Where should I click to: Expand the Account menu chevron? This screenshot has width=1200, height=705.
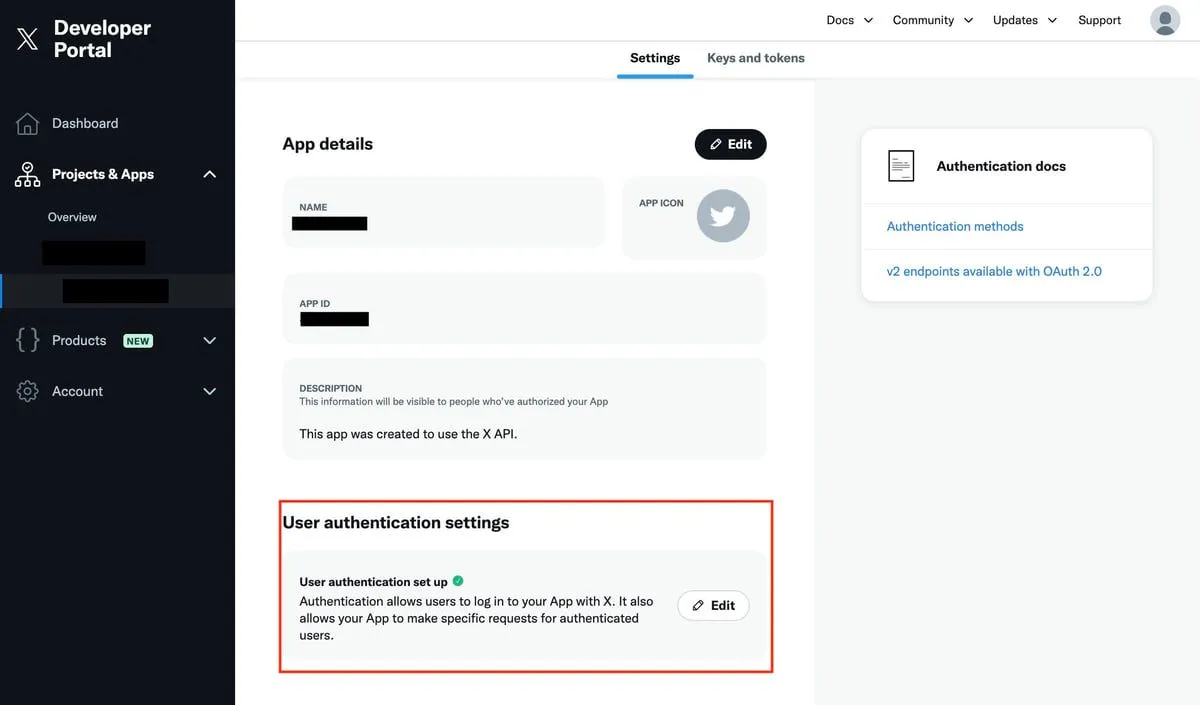[209, 391]
